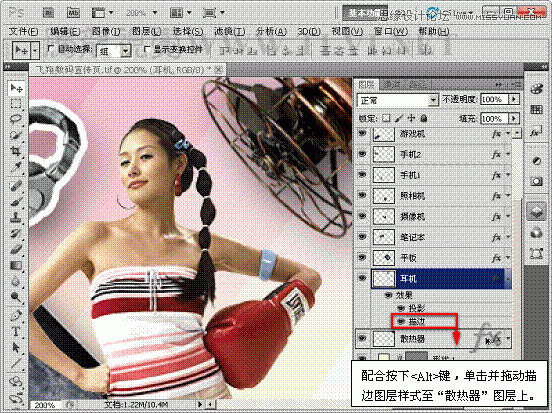Viewport: 552px width, 413px height.
Task: Switch to the 通道 tab
Action: point(391,84)
